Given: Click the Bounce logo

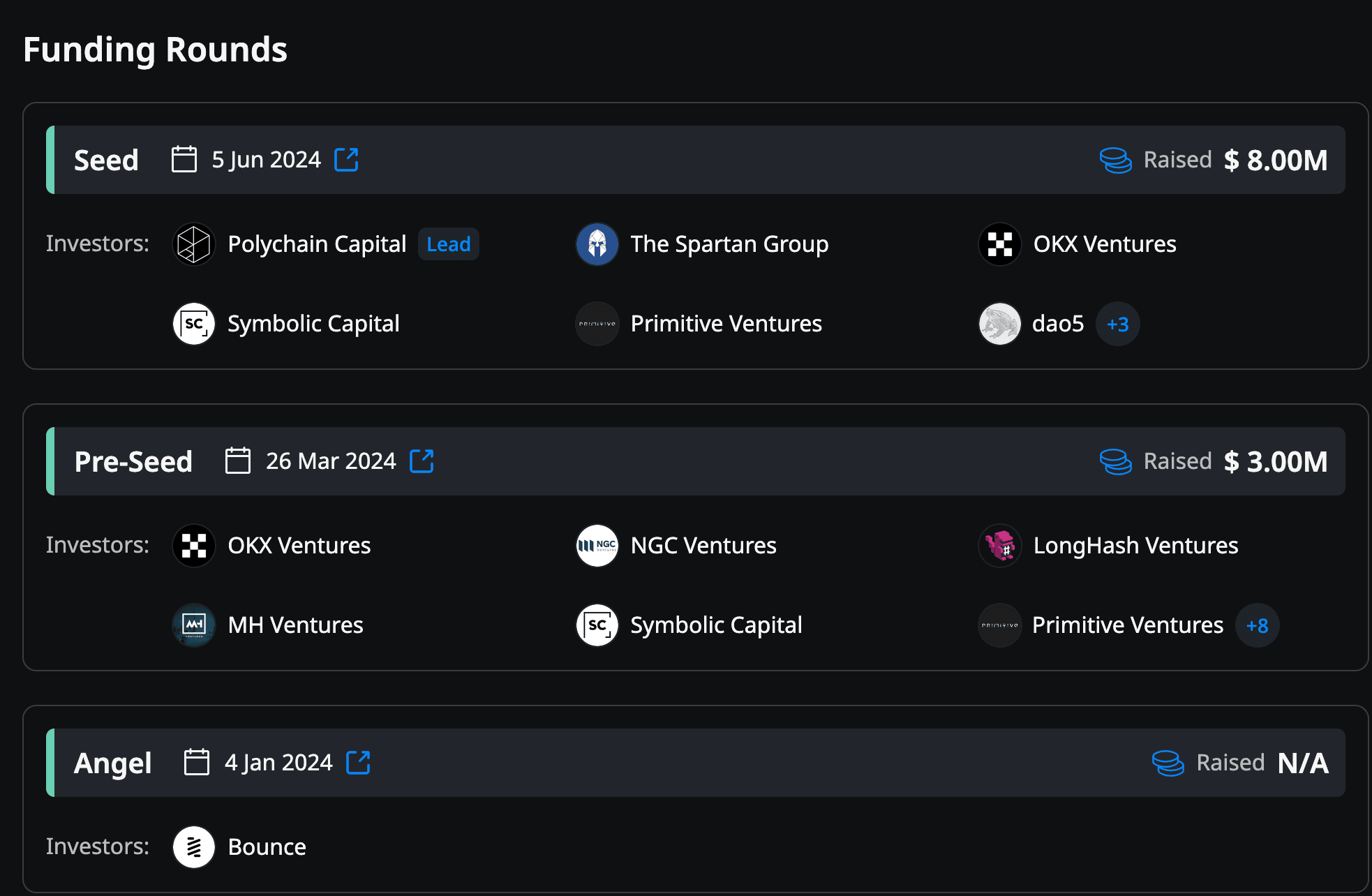Looking at the screenshot, I should tap(194, 847).
